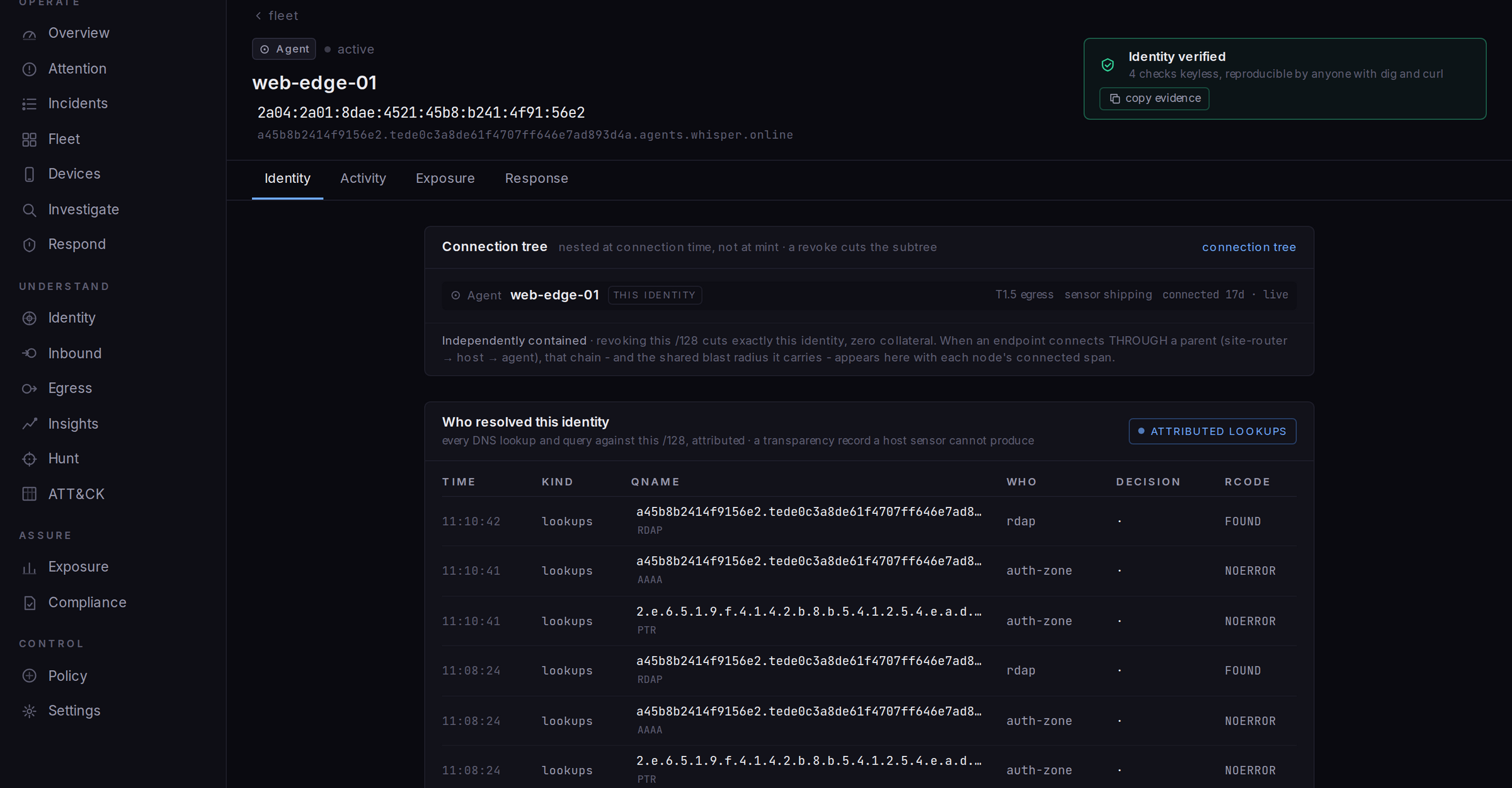This screenshot has width=1512, height=788.
Task: Open the Inbound arrow icon
Action: pos(29,354)
